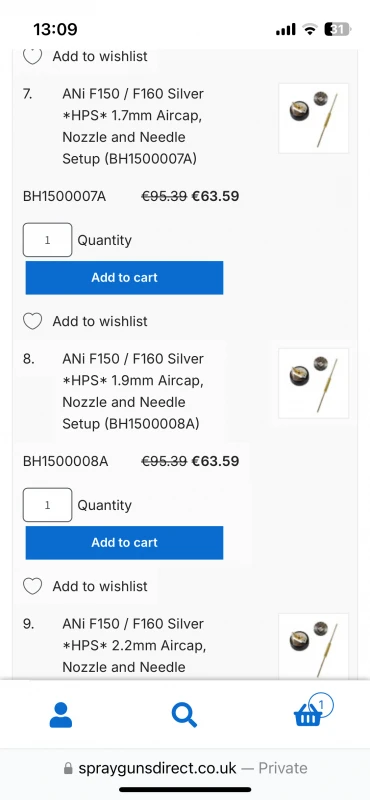Tap heart icon below item 7
370x800 pixels.
coord(33,321)
